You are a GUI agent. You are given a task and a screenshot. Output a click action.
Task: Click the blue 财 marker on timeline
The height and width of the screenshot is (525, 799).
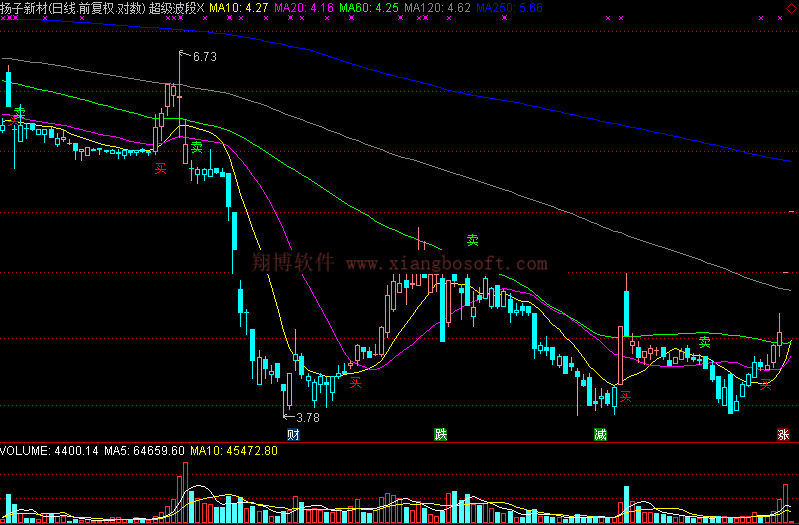(x=293, y=435)
